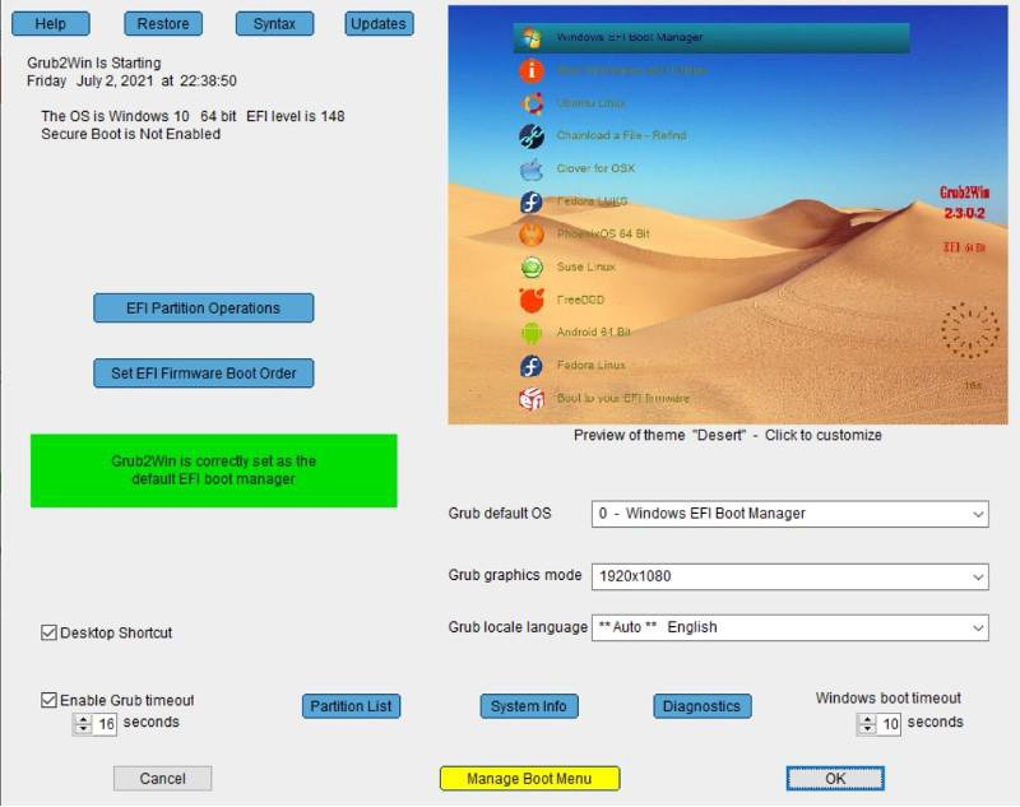The image size is (1020, 807).
Task: Open the Grub default OS dropdown
Action: point(979,514)
